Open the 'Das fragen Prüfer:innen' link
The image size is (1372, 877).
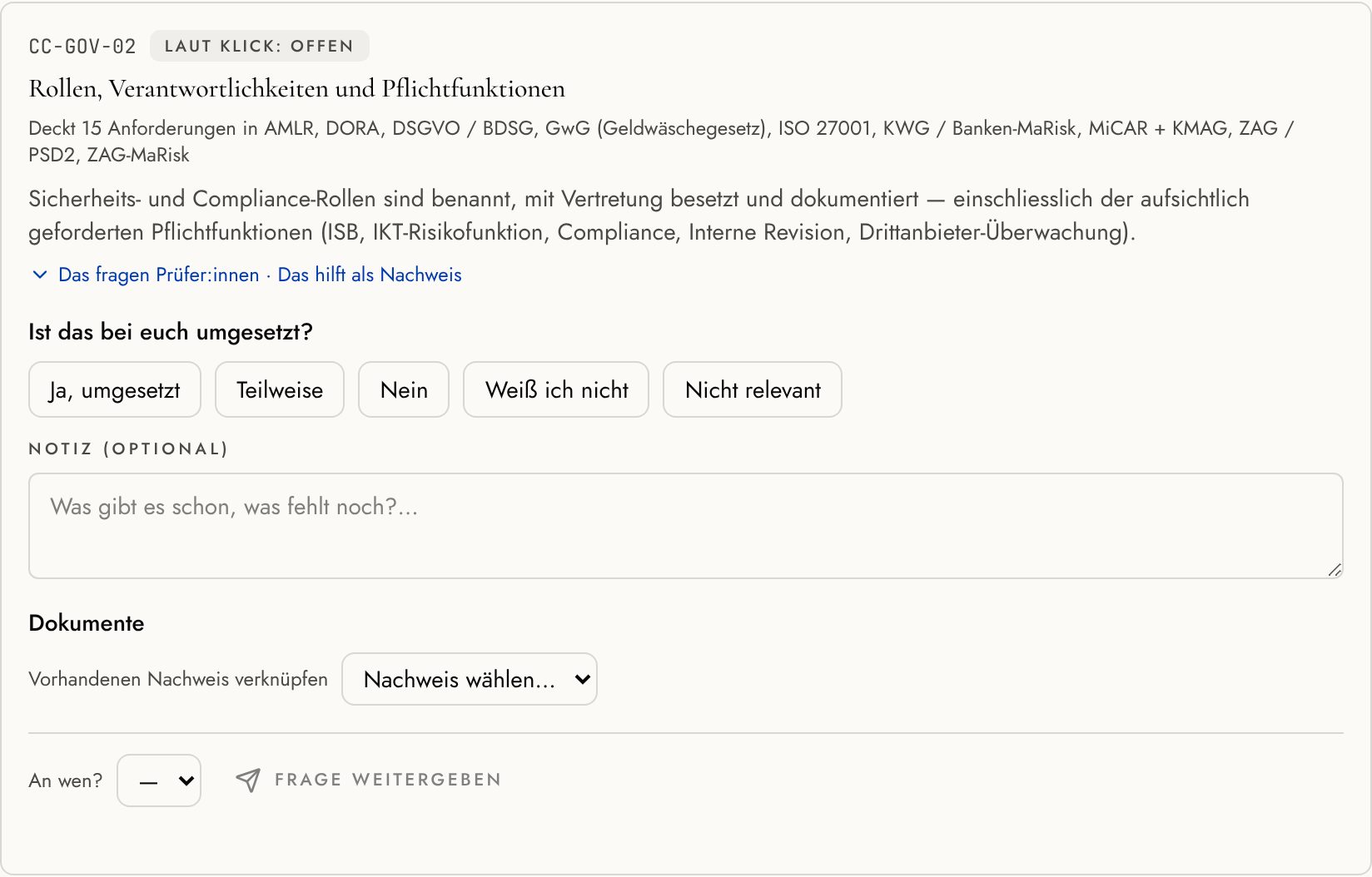click(159, 275)
